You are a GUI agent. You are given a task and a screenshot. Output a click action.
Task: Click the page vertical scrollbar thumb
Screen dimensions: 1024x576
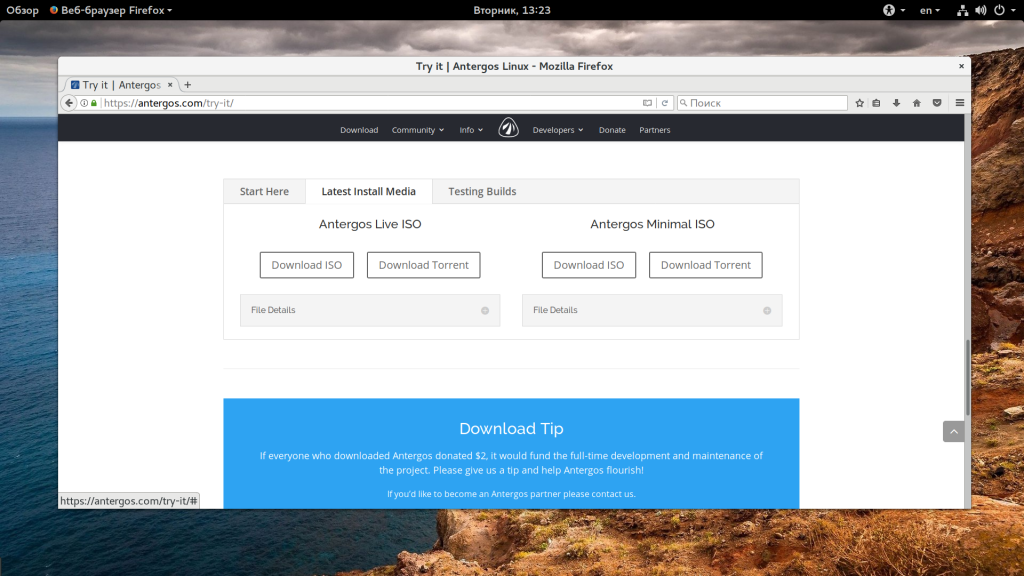967,377
